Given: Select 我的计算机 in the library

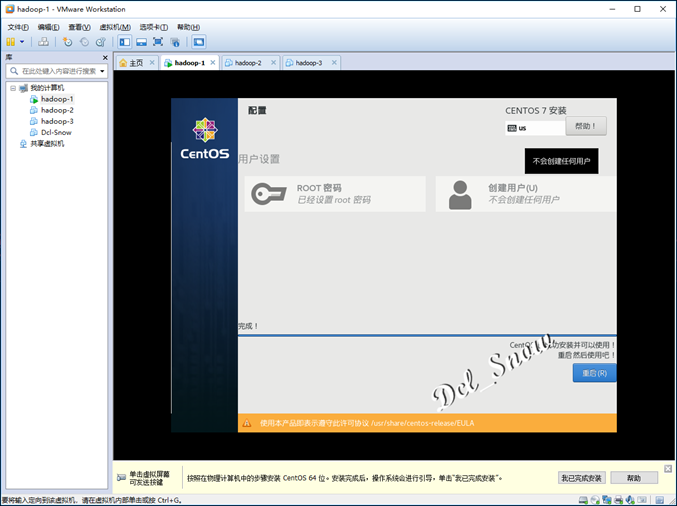Looking at the screenshot, I should pyautogui.click(x=47, y=88).
